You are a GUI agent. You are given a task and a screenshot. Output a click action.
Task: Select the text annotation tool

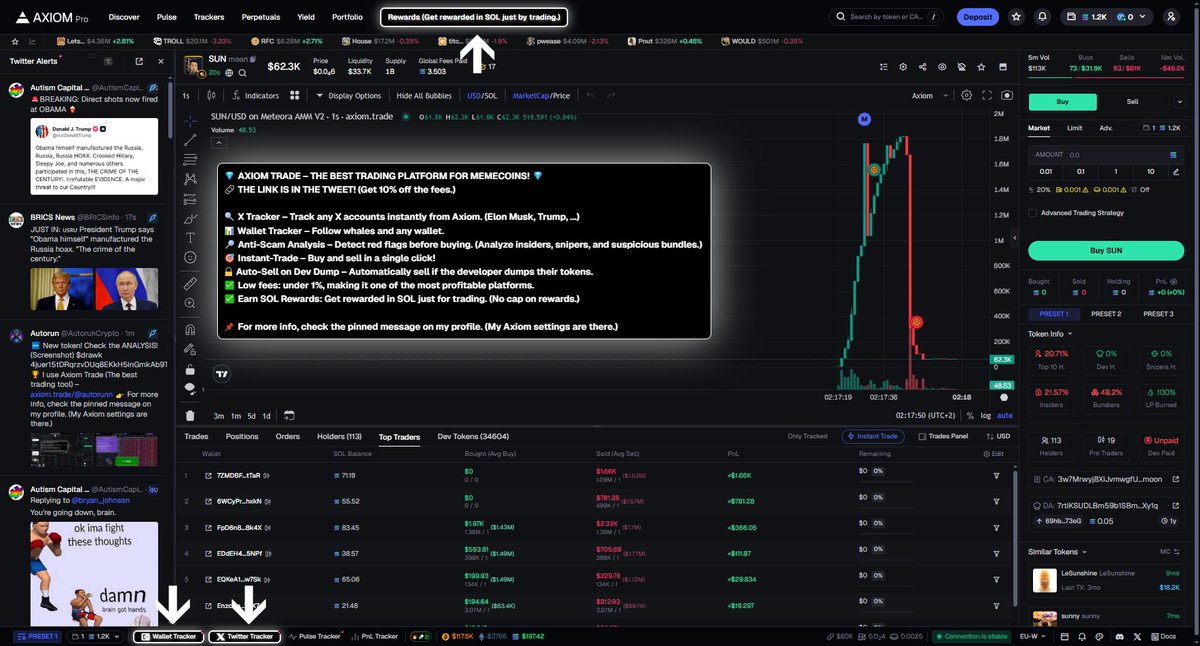pyautogui.click(x=190, y=237)
